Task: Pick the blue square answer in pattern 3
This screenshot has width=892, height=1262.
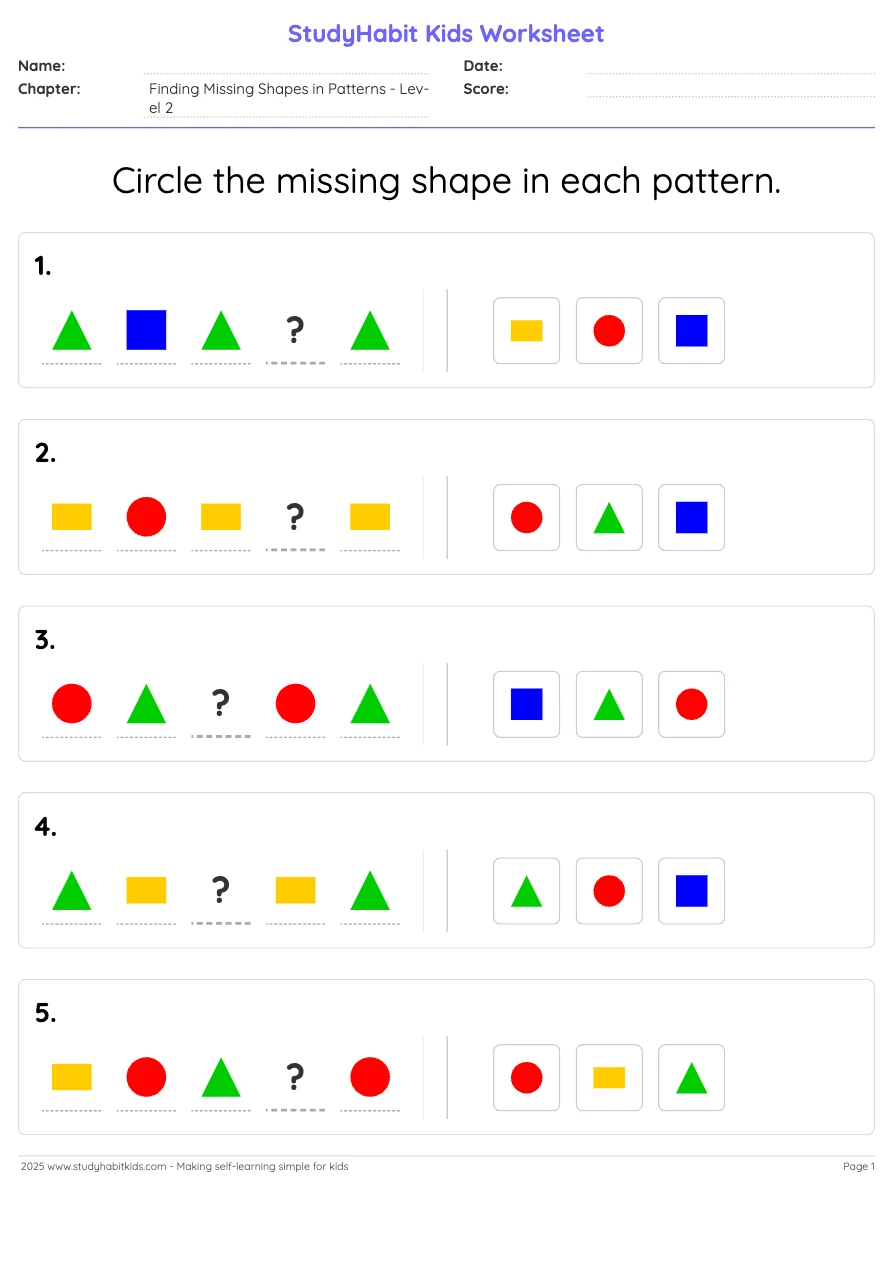Action: [x=526, y=704]
